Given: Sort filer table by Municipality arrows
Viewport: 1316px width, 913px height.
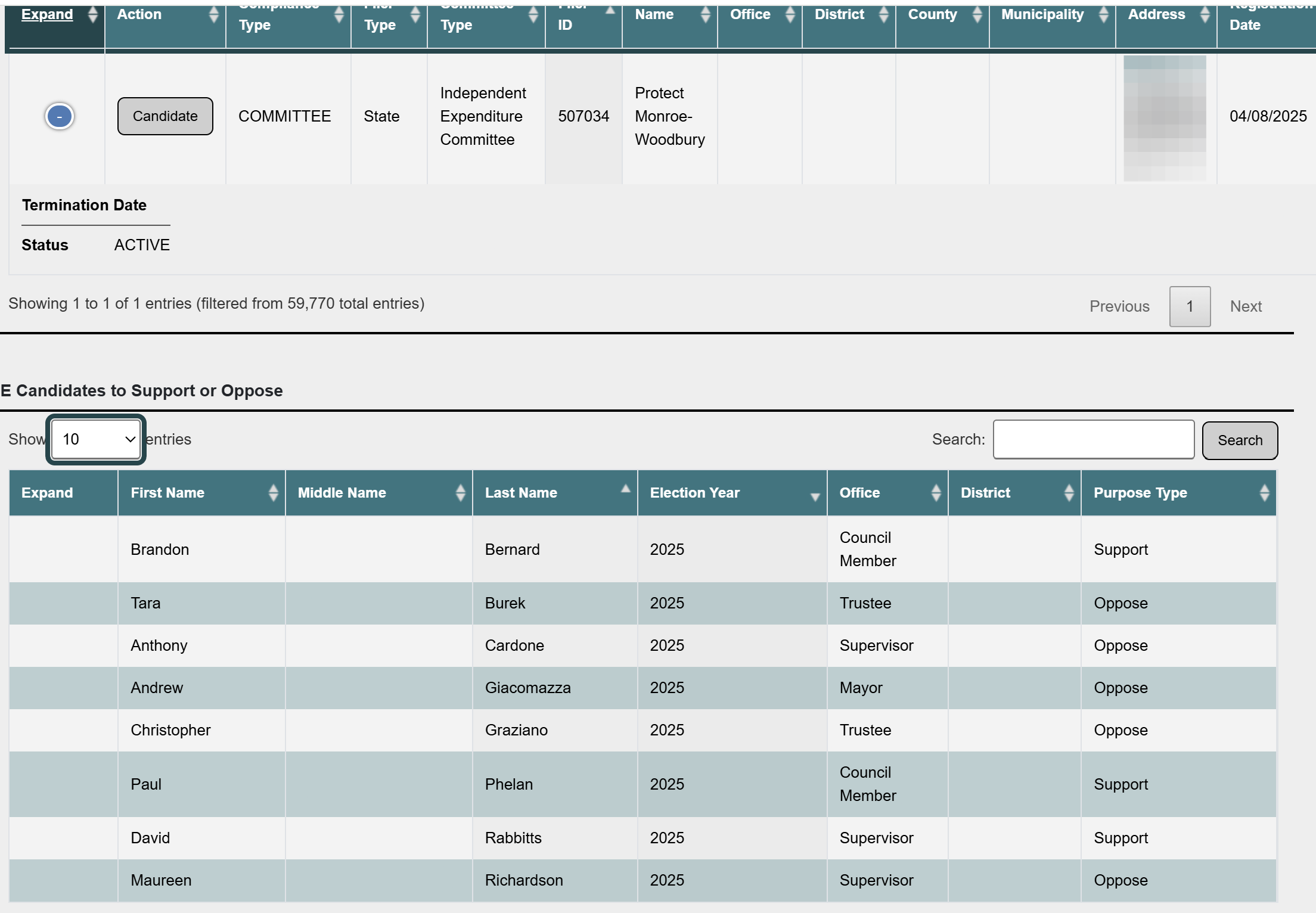Looking at the screenshot, I should coord(1103,15).
